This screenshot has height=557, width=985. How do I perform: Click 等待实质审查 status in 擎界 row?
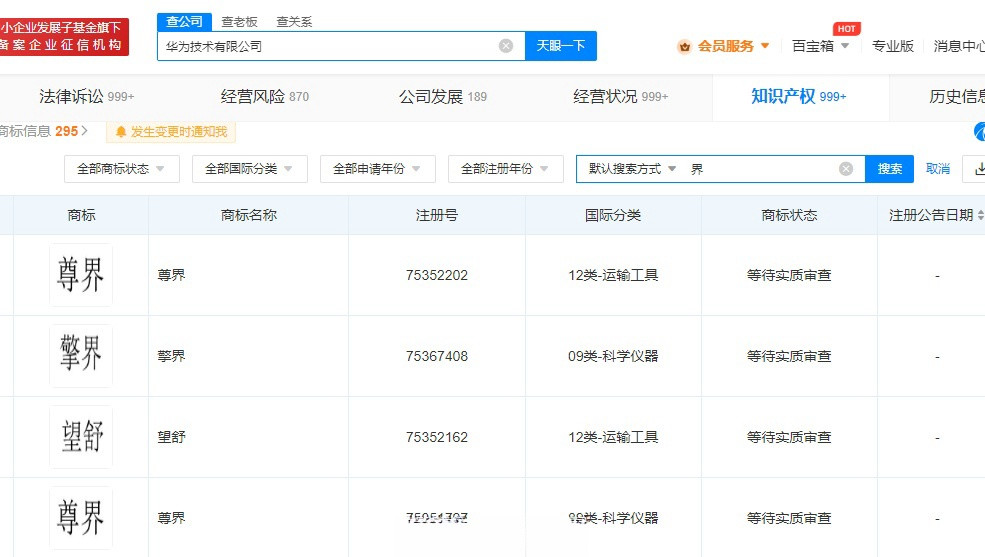789,356
